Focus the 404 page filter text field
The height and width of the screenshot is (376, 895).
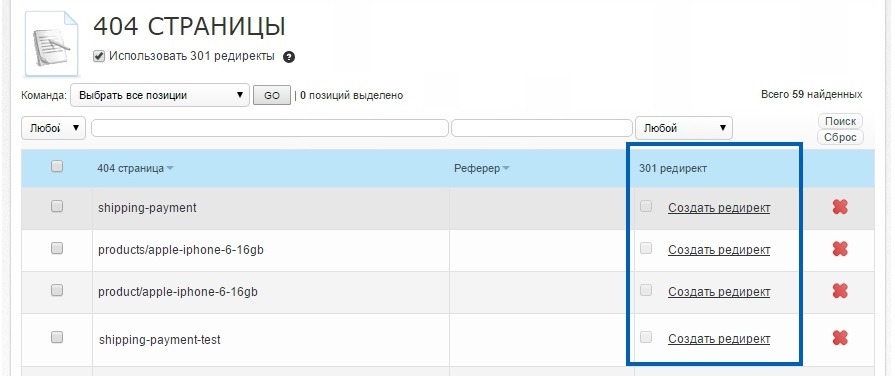(x=269, y=128)
